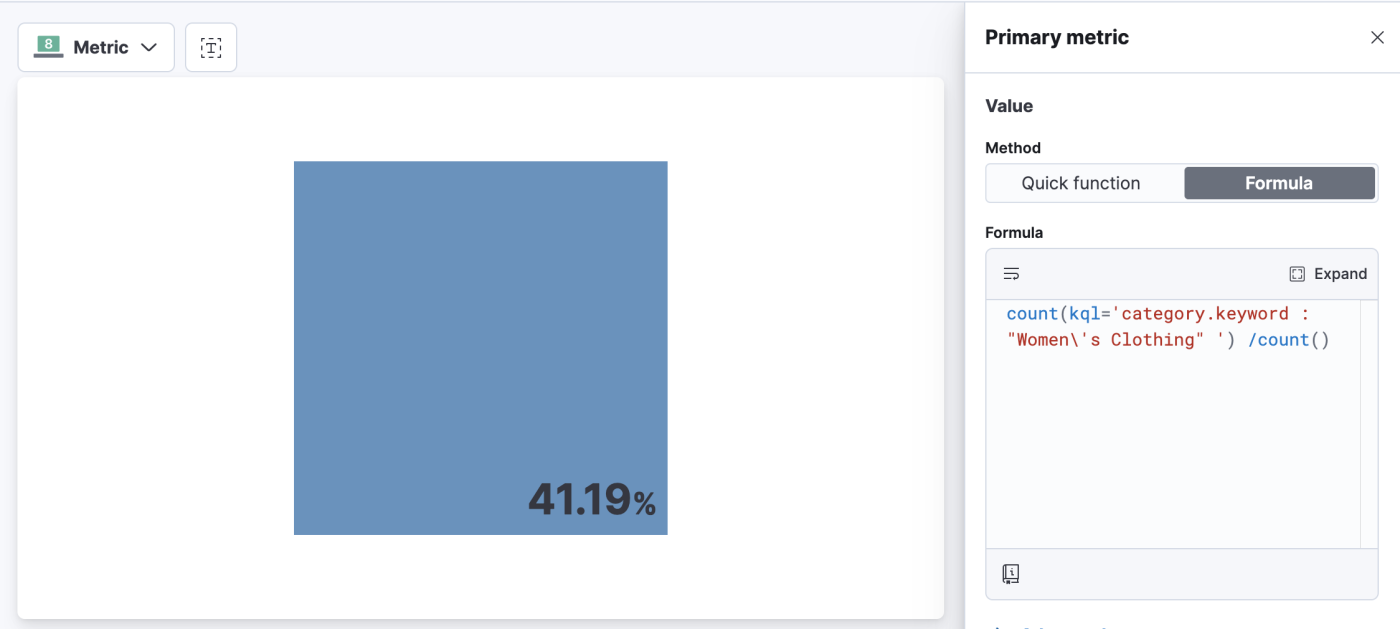Open the text label options icon
1400x629 pixels.
[211, 48]
